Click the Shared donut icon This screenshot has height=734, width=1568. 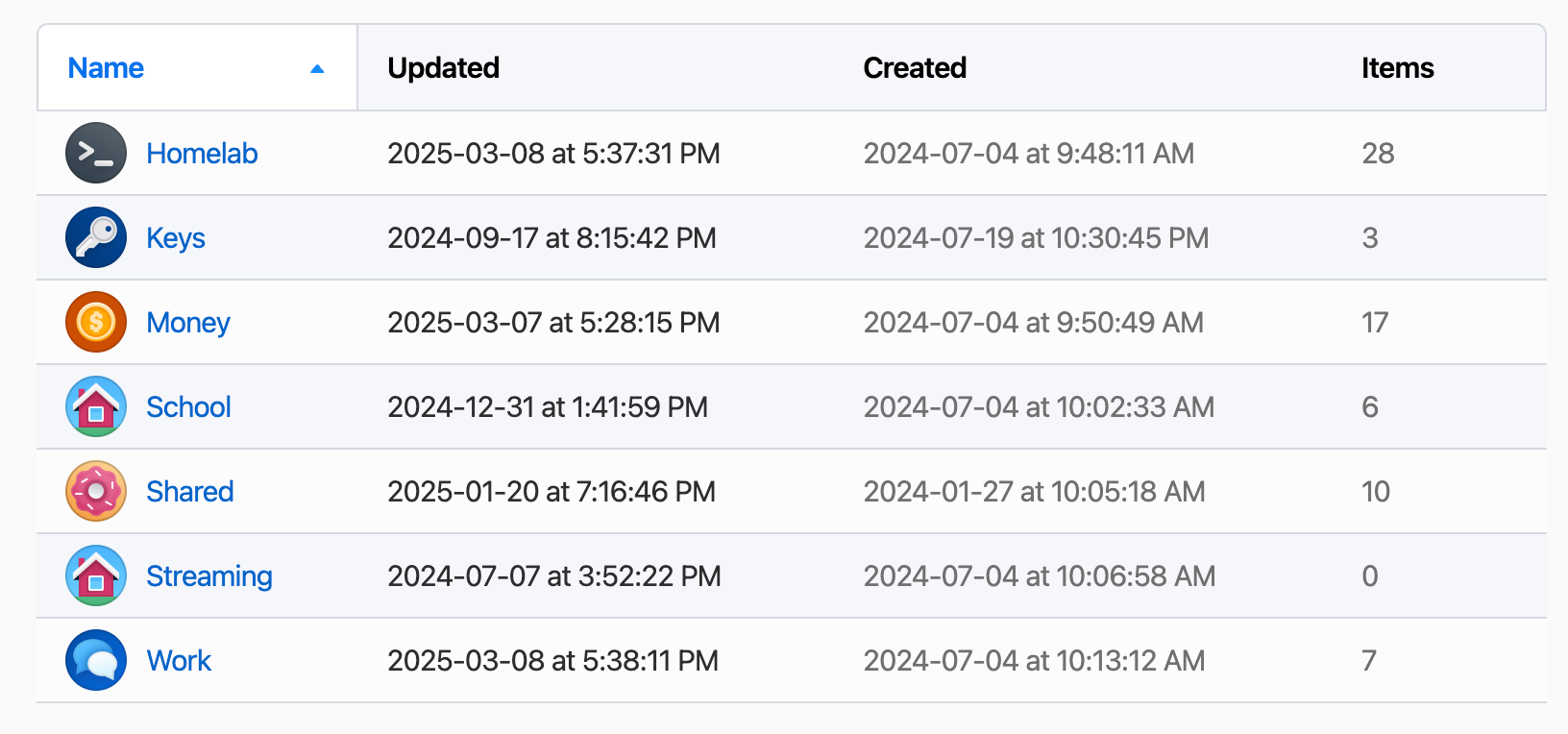click(x=96, y=492)
